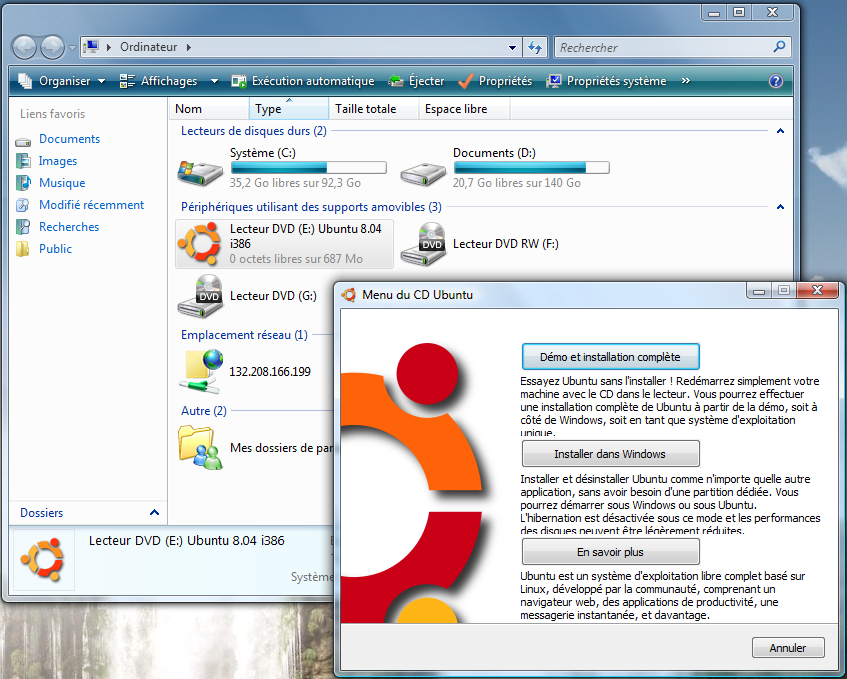
Task: Close the Menu du CD Ubuntu window
Action: [817, 290]
